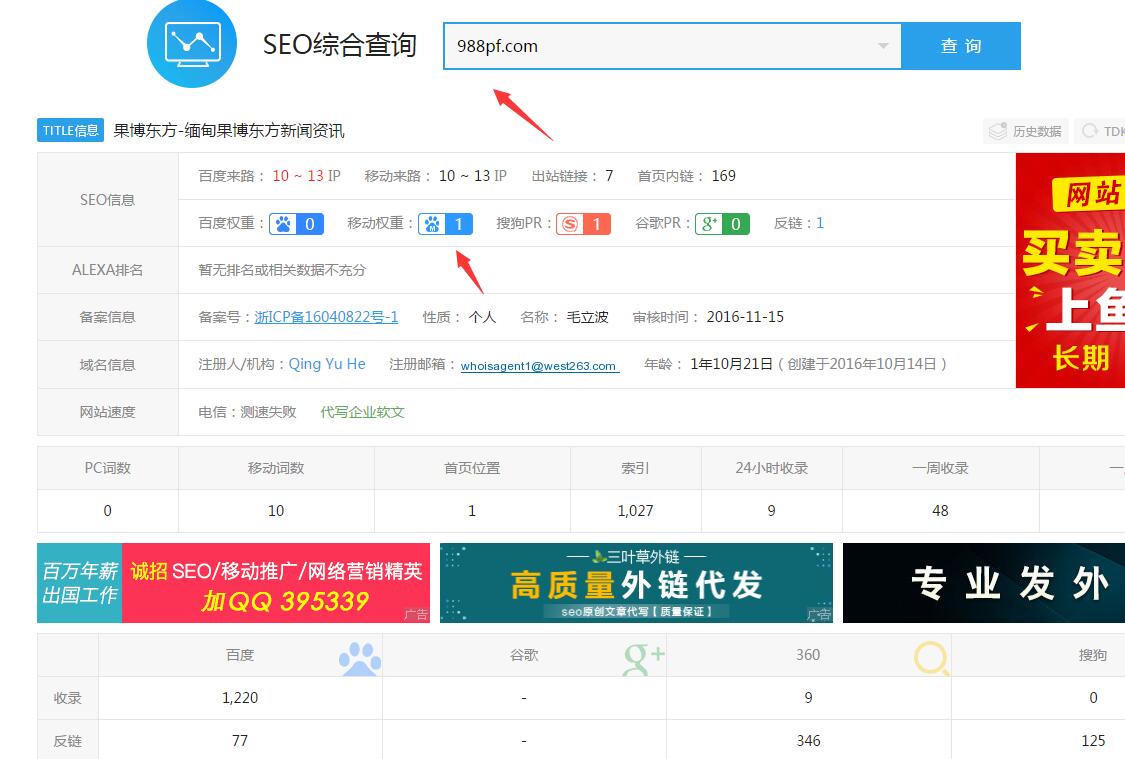The image size is (1125, 759).
Task: Click the 查询 query button
Action: click(x=961, y=46)
